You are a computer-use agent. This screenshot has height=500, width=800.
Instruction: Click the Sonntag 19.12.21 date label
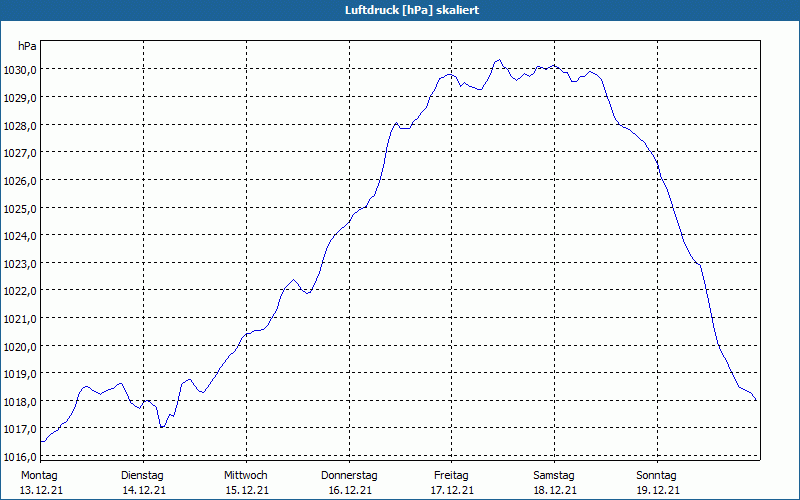coord(657,483)
